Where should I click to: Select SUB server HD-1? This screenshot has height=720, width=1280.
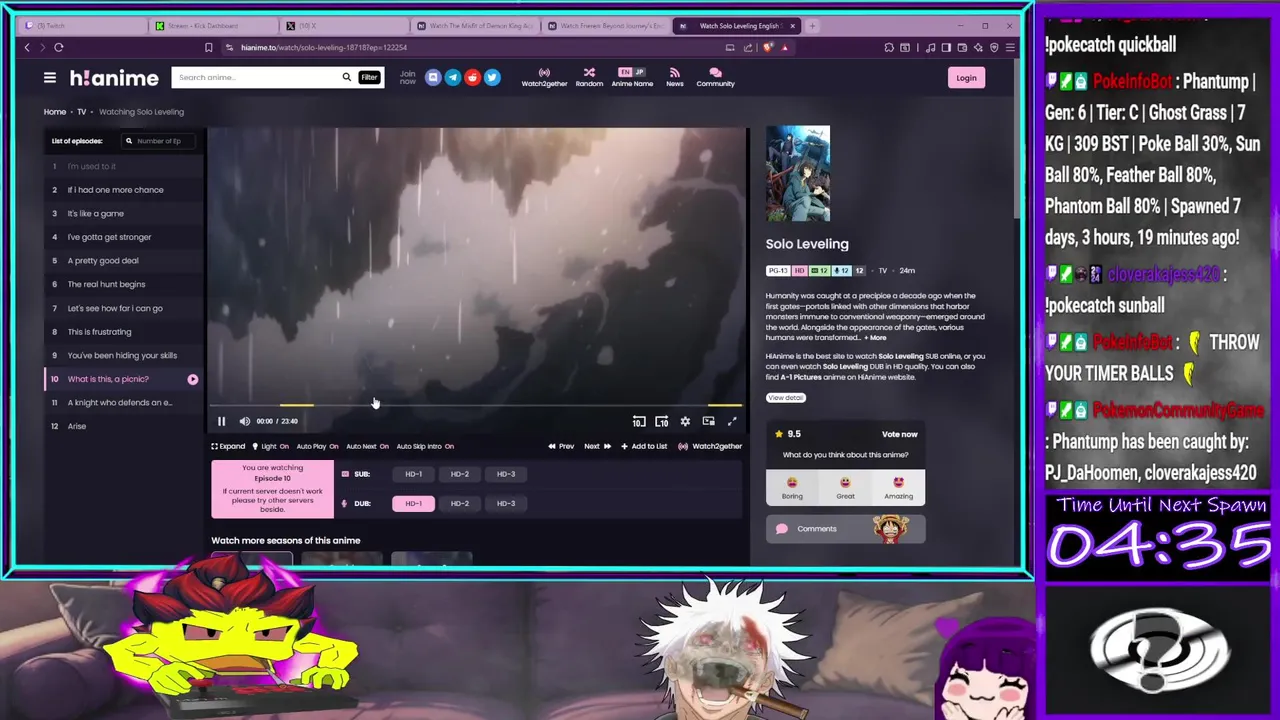413,474
